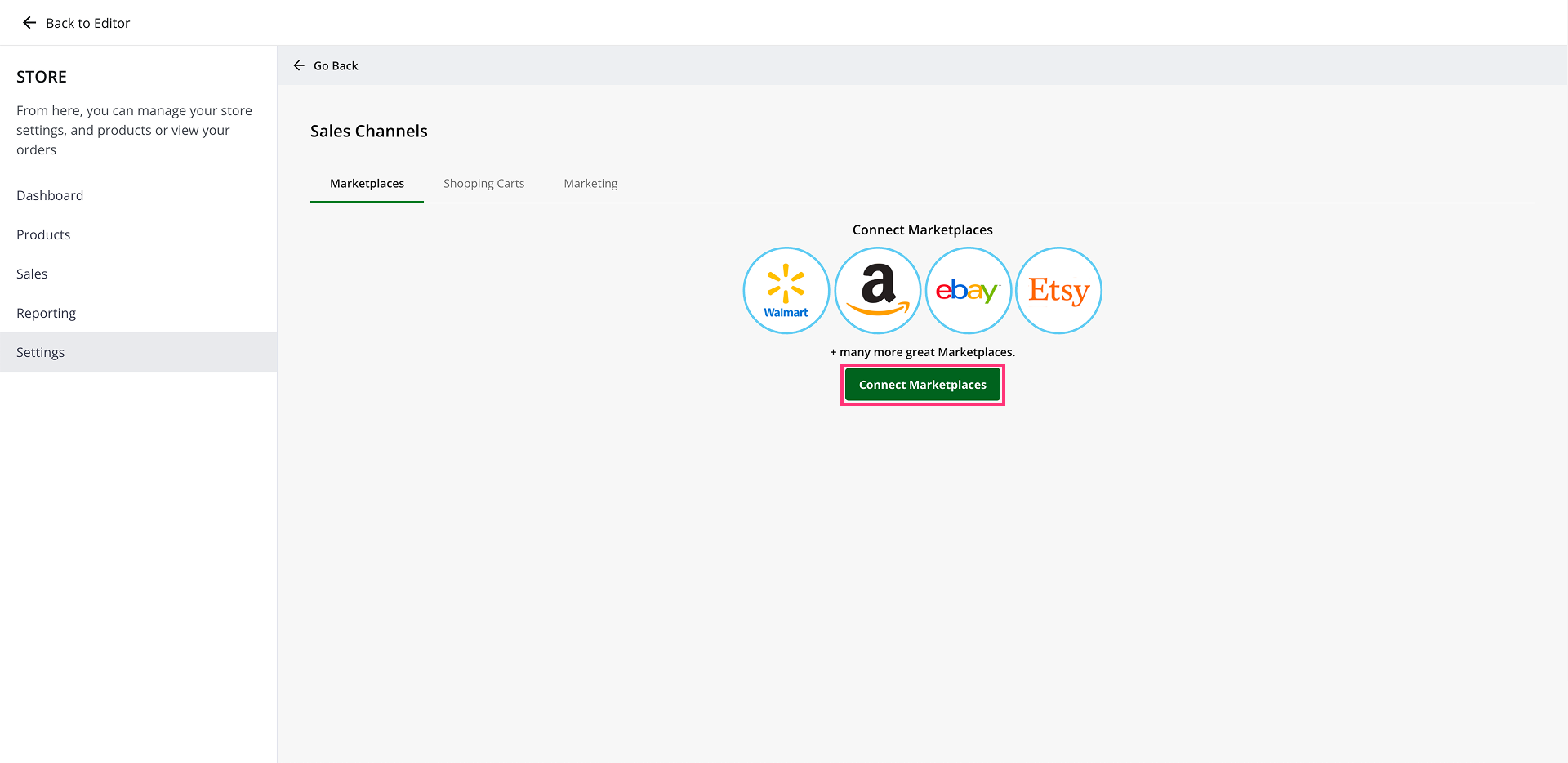
Task: Open Reporting in the store sidebar
Action: [x=139, y=313]
